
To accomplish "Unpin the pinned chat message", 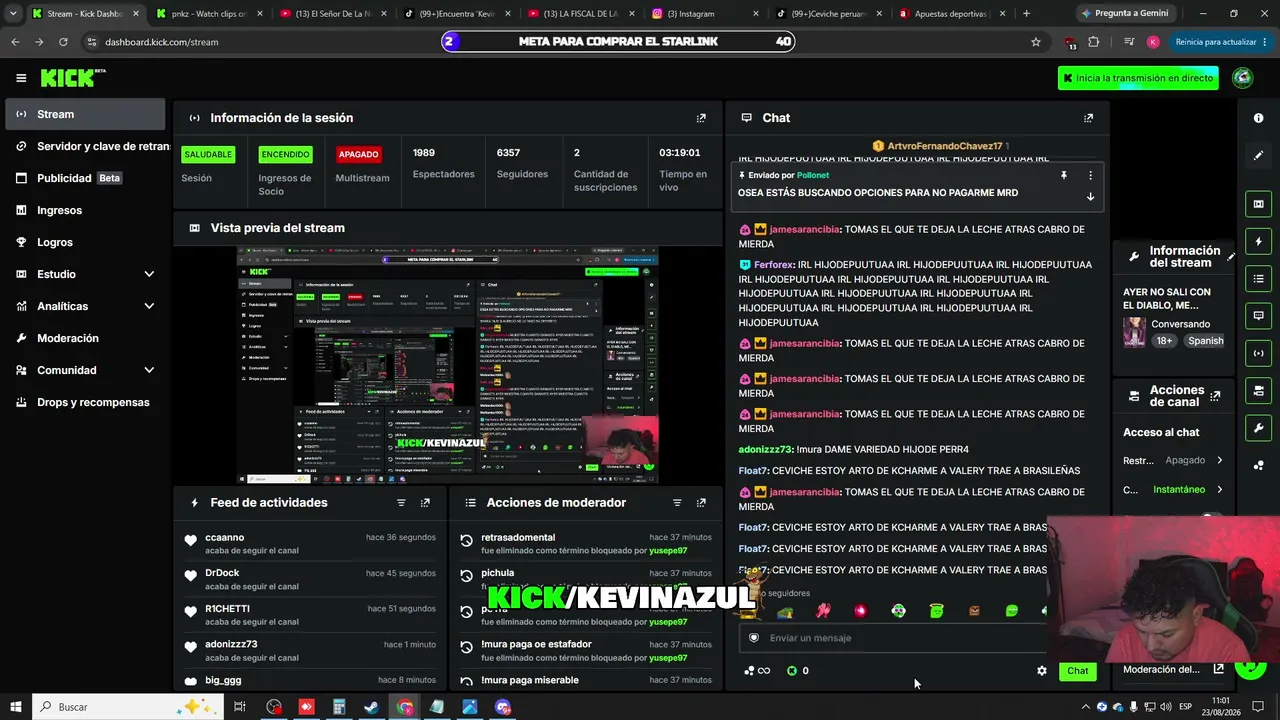I will (x=1064, y=175).
